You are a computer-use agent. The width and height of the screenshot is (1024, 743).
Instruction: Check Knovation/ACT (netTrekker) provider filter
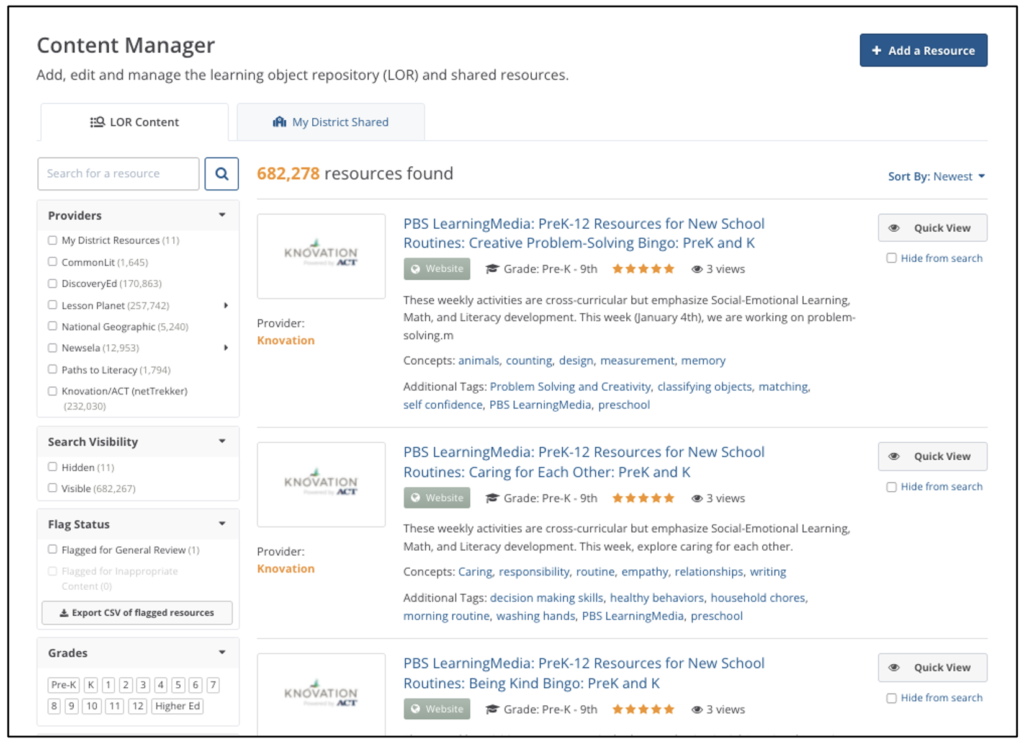click(52, 391)
